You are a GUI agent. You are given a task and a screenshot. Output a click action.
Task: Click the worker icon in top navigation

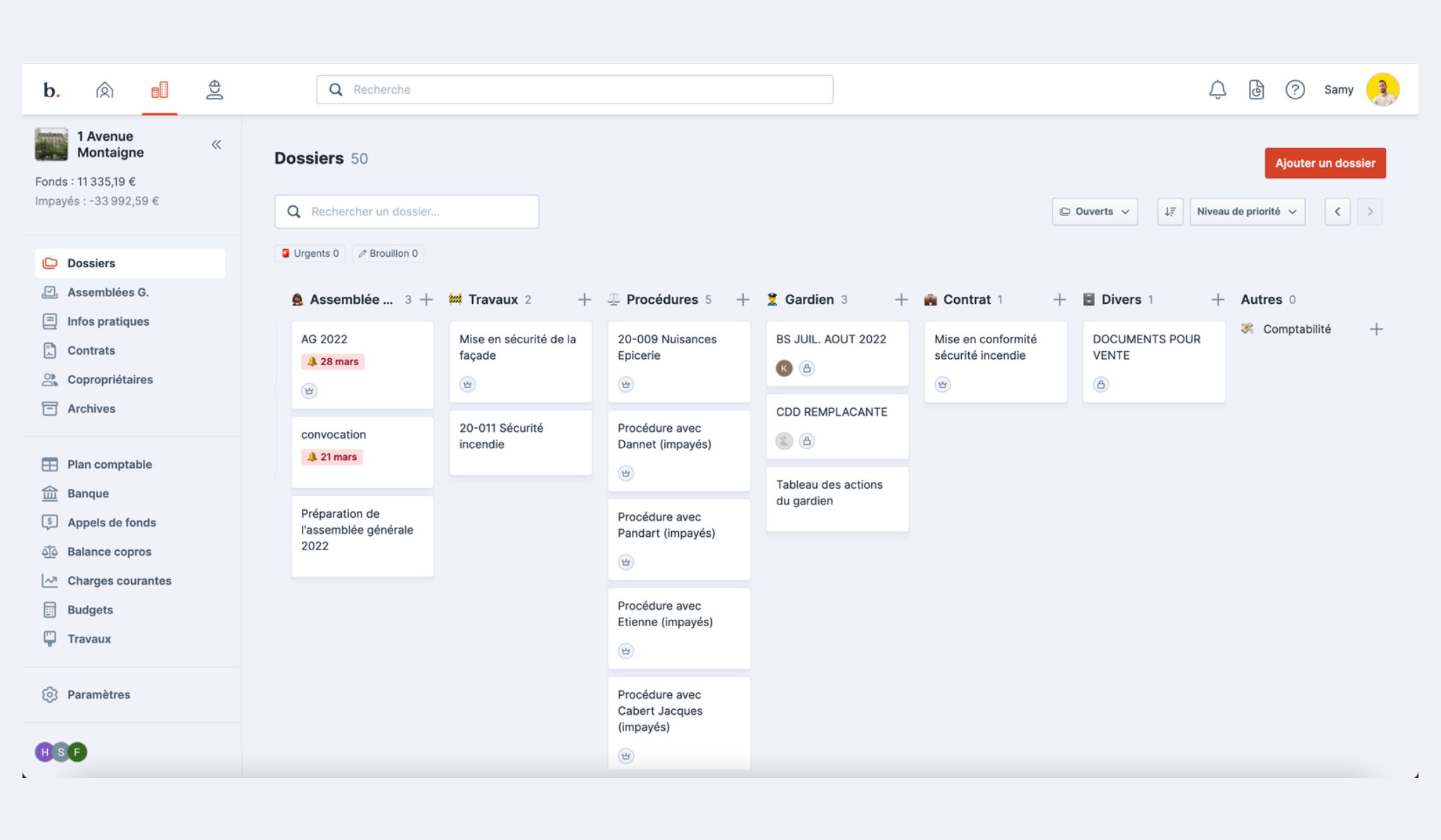215,89
